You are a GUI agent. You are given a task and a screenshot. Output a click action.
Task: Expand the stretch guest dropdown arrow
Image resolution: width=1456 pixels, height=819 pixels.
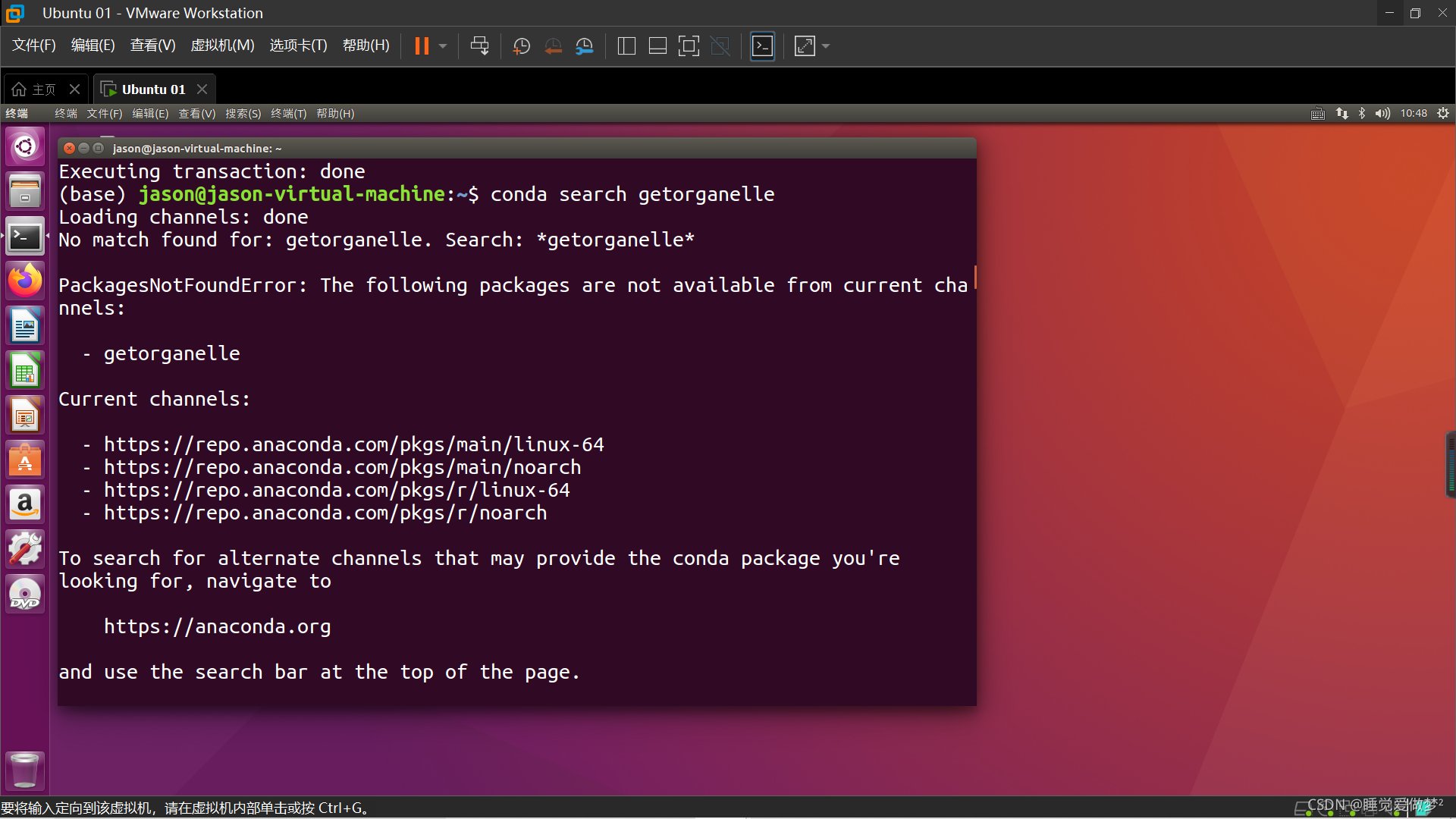coord(826,46)
